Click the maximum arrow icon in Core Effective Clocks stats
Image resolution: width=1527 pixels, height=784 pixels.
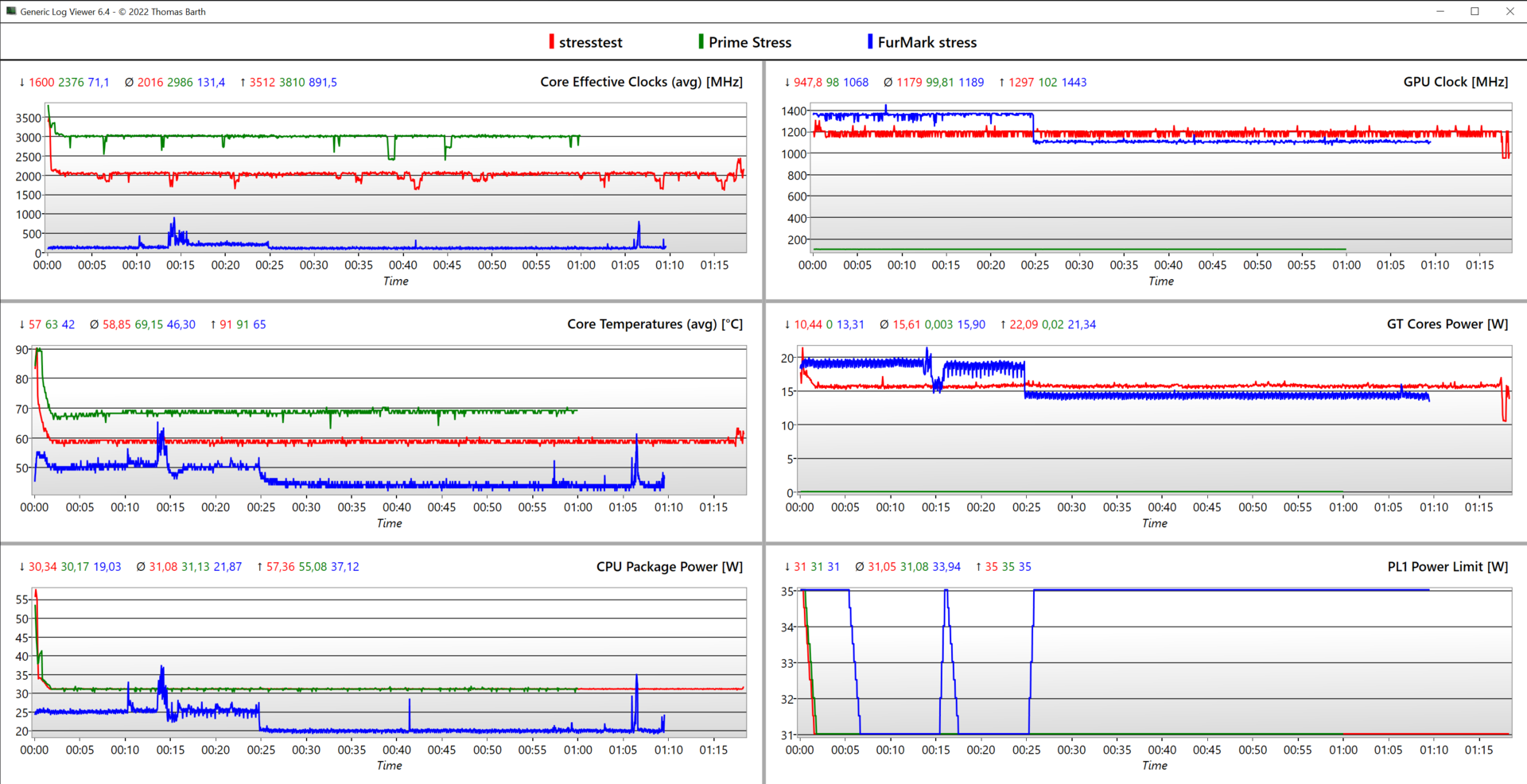[x=243, y=82]
